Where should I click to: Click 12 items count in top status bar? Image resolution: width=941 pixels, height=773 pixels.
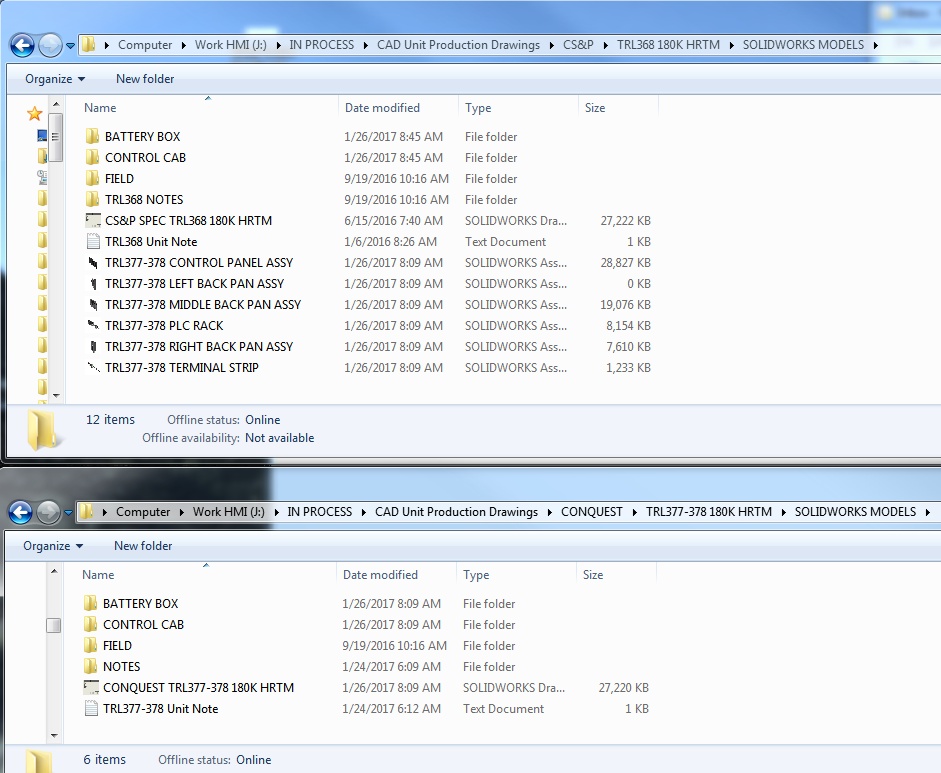tap(110, 420)
